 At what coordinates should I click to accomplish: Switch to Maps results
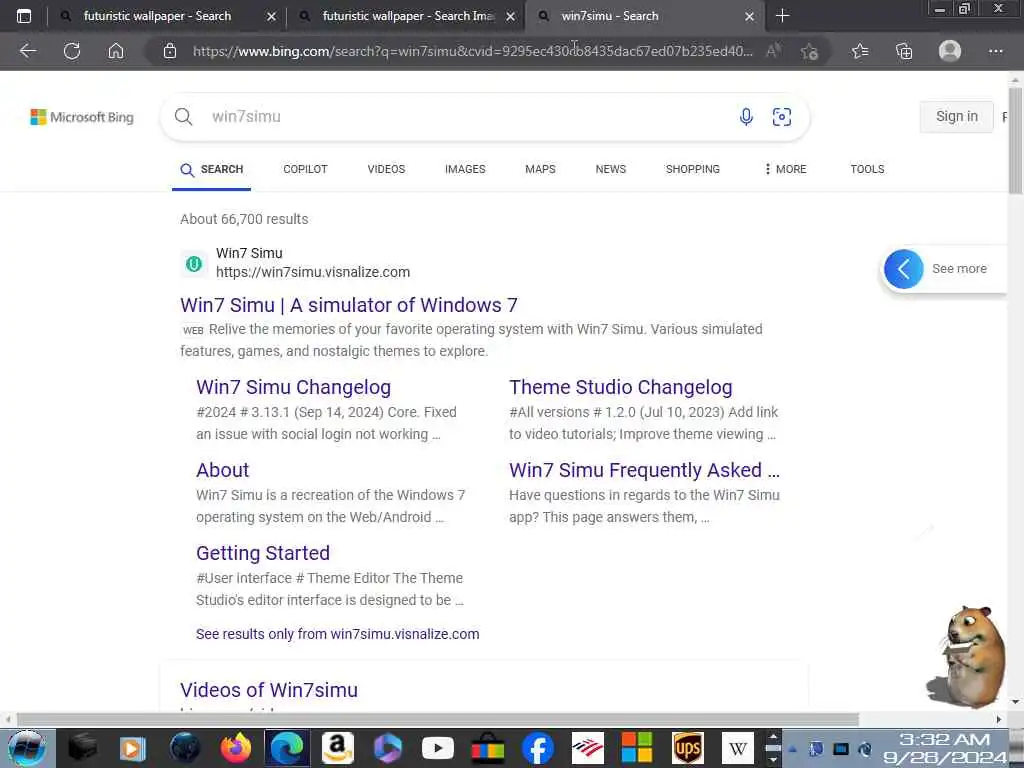540,169
